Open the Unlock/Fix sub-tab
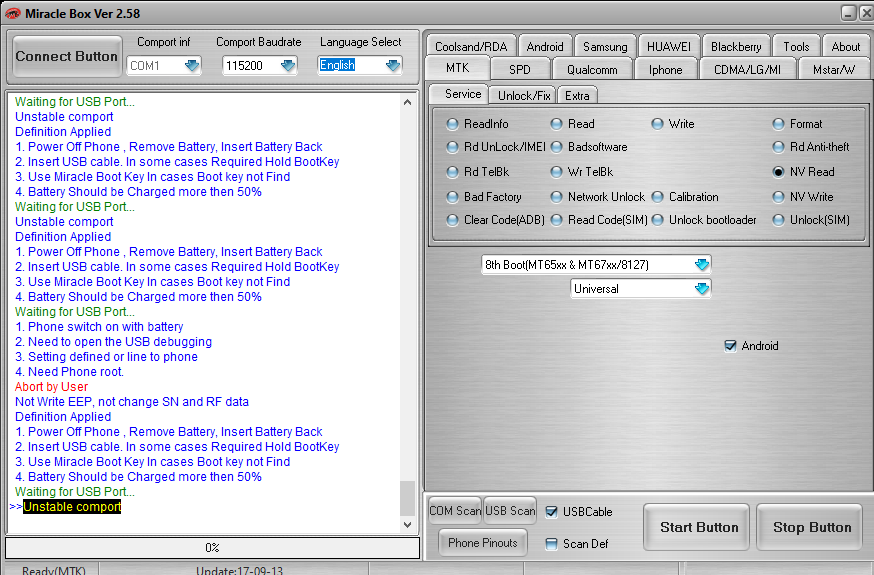This screenshot has width=874, height=575. click(x=524, y=95)
